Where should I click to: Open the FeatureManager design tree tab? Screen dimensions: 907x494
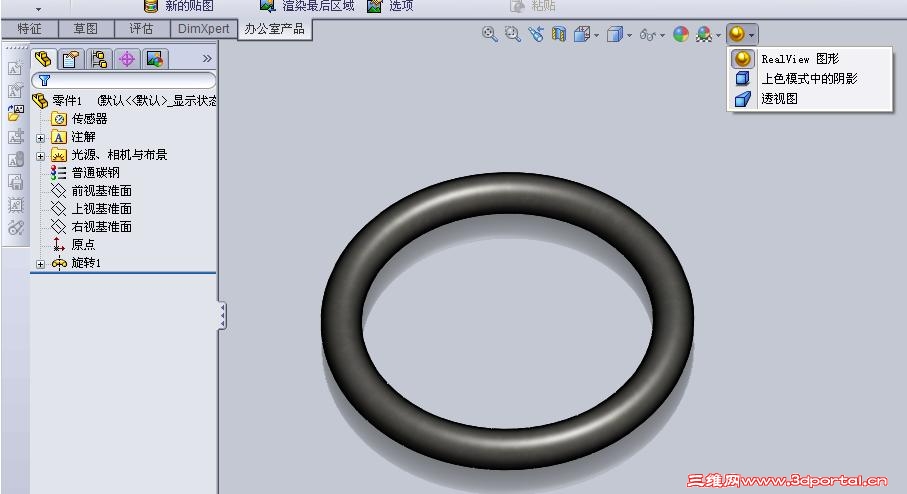point(43,58)
